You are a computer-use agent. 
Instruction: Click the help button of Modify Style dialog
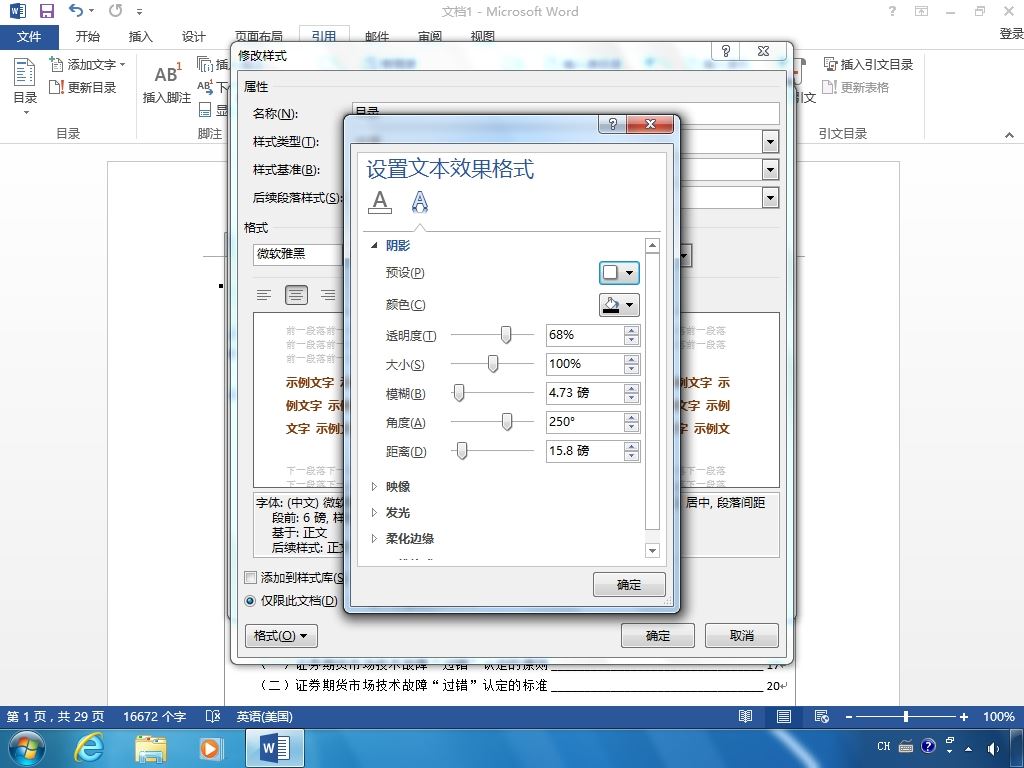(x=726, y=51)
